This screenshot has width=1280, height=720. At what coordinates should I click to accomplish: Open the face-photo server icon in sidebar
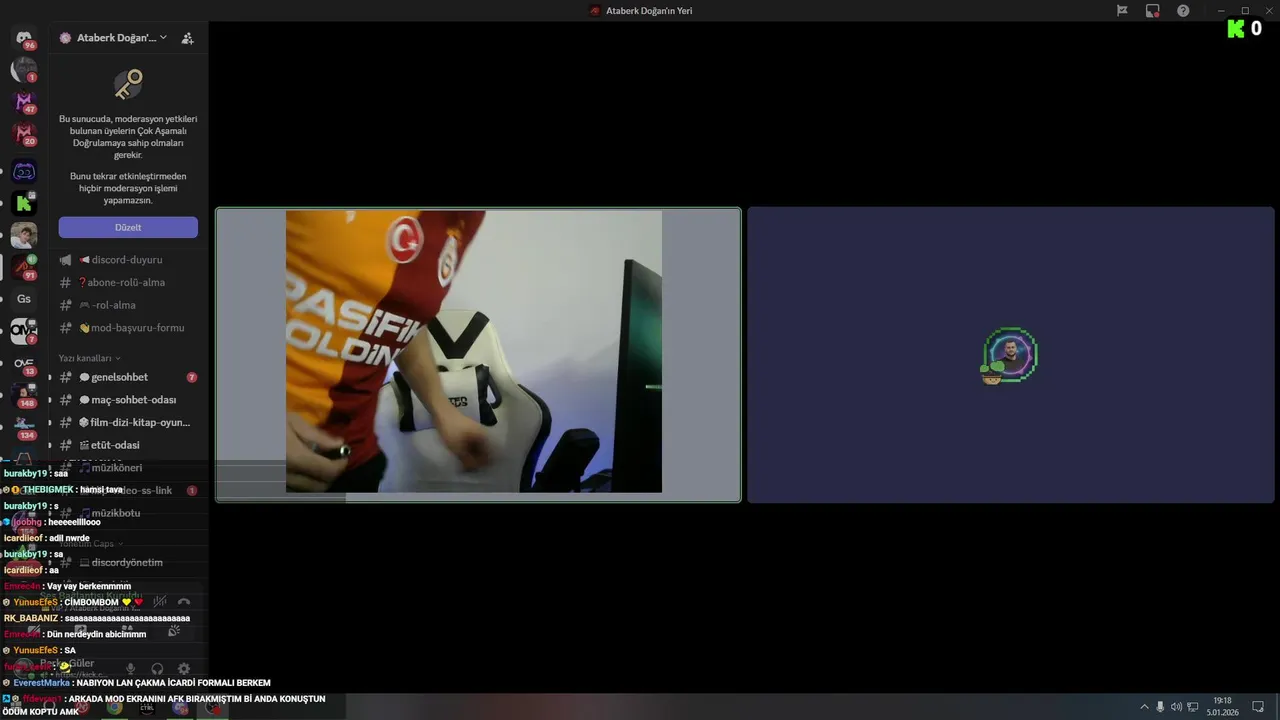tap(24, 235)
